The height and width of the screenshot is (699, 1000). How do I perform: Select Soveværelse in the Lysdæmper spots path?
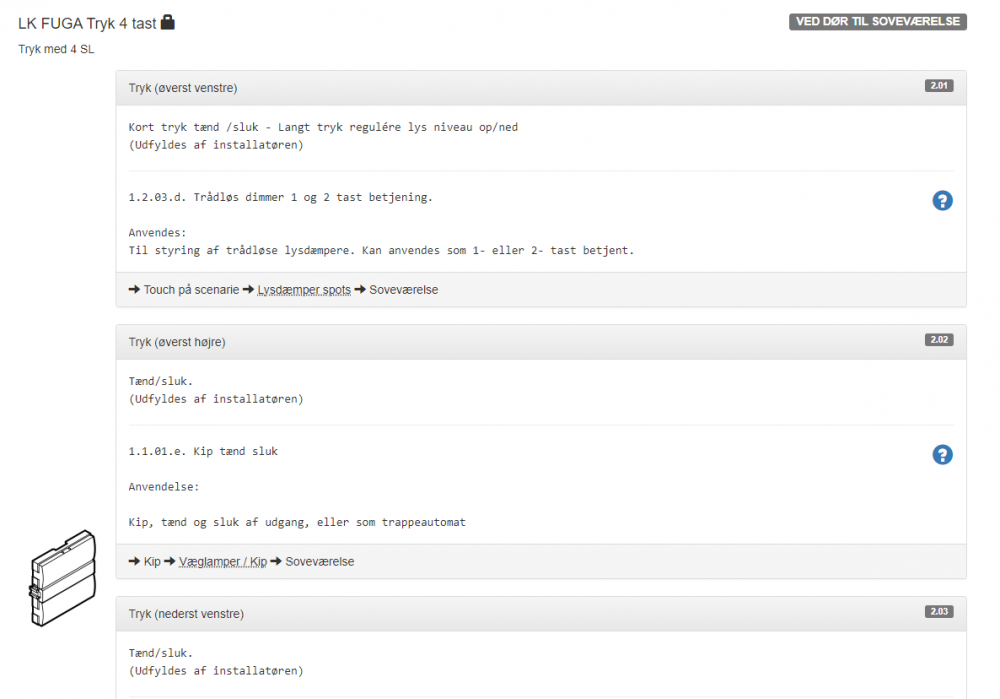pyautogui.click(x=404, y=290)
